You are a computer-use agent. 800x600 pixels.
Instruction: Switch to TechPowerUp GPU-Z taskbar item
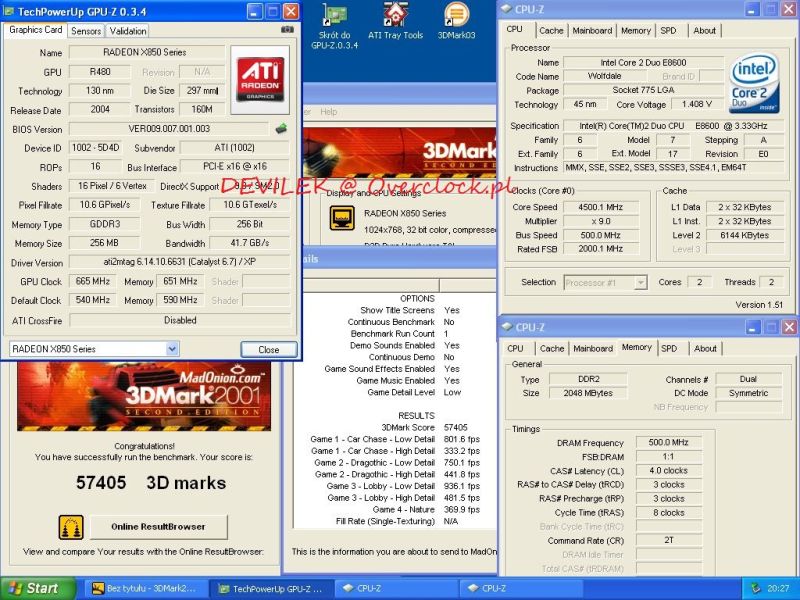pyautogui.click(x=270, y=588)
